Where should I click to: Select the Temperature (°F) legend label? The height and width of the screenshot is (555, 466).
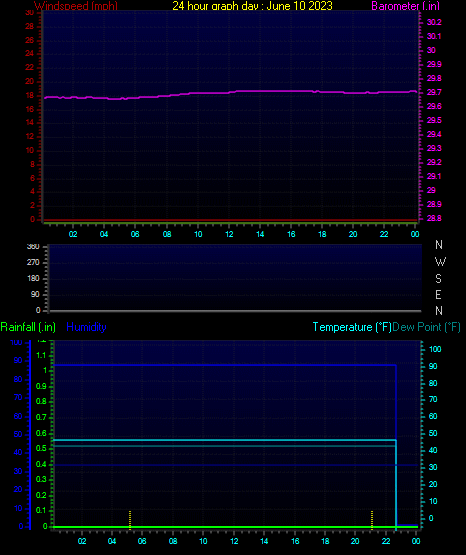click(352, 327)
